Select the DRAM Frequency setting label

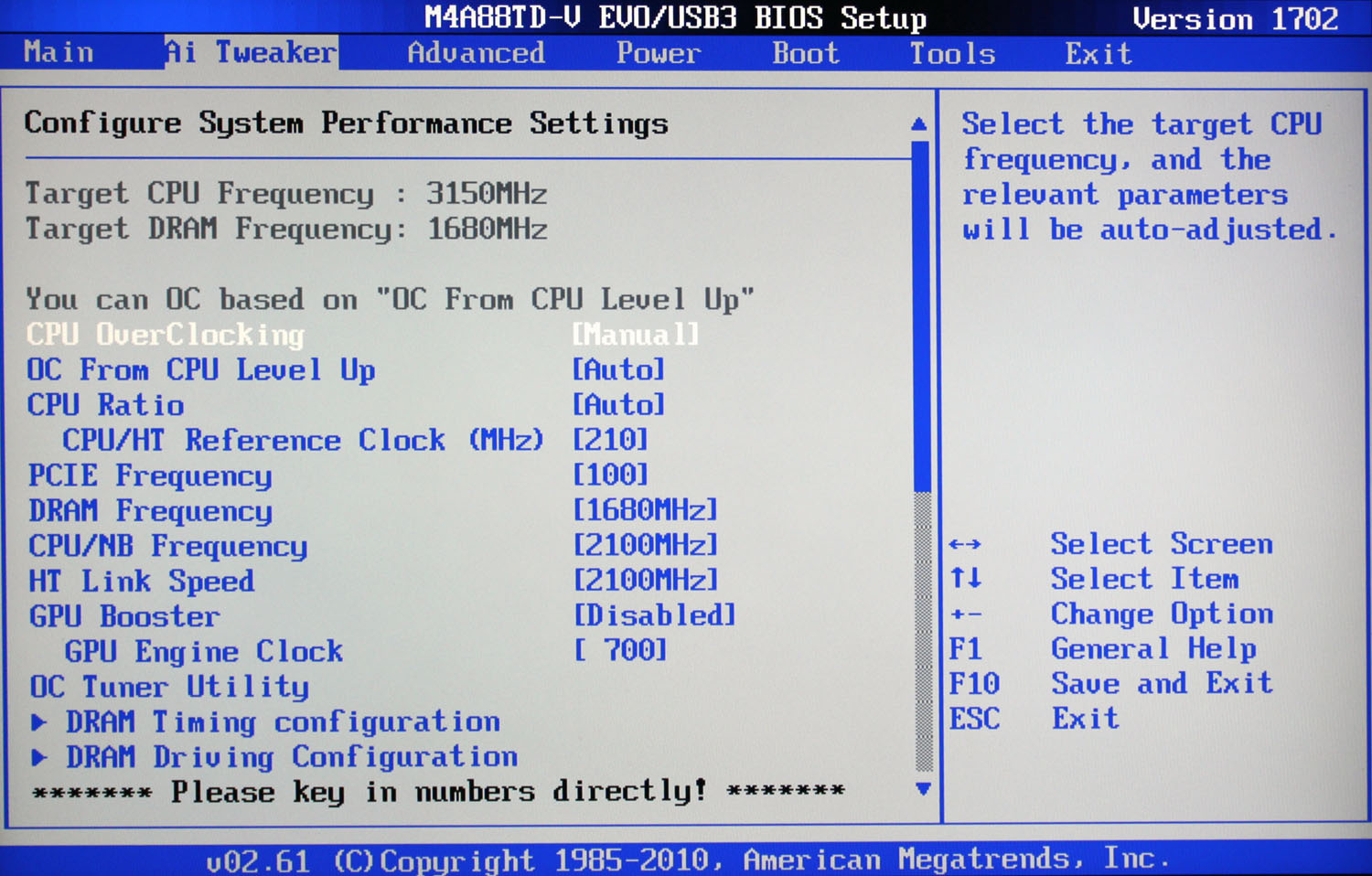pyautogui.click(x=150, y=511)
